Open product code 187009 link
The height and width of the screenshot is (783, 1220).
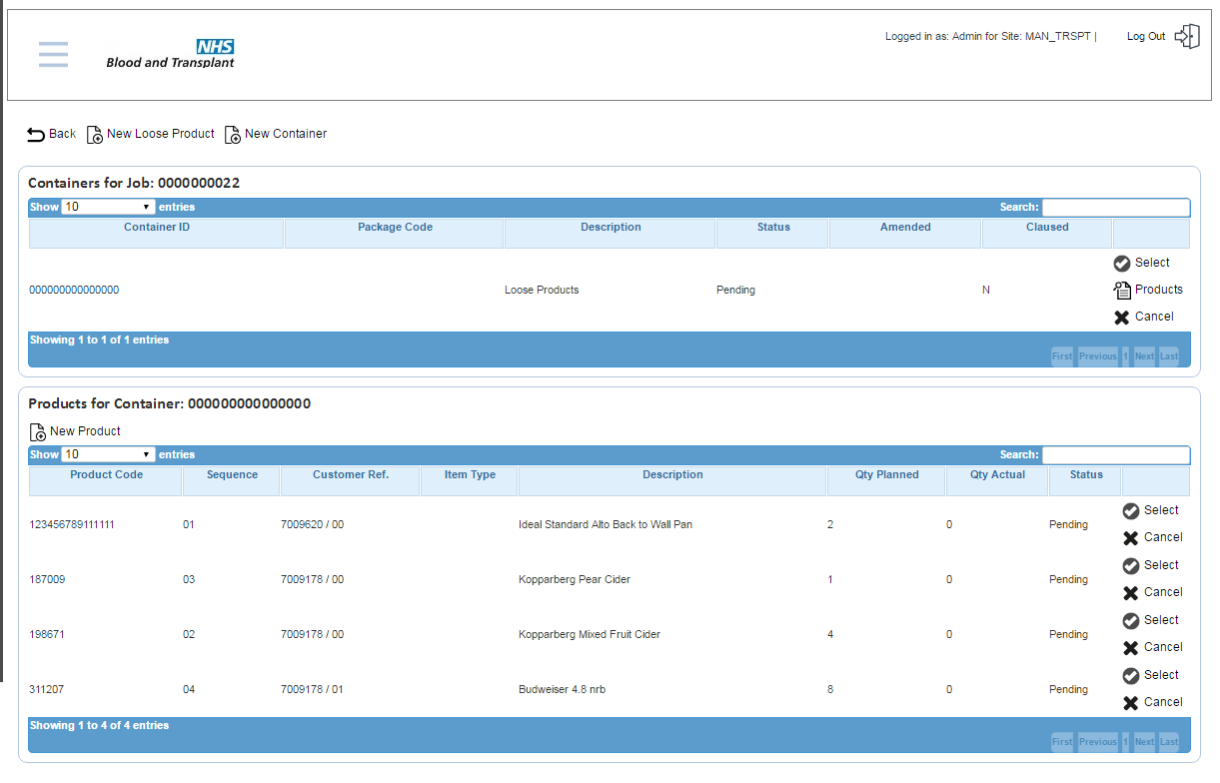47,580
